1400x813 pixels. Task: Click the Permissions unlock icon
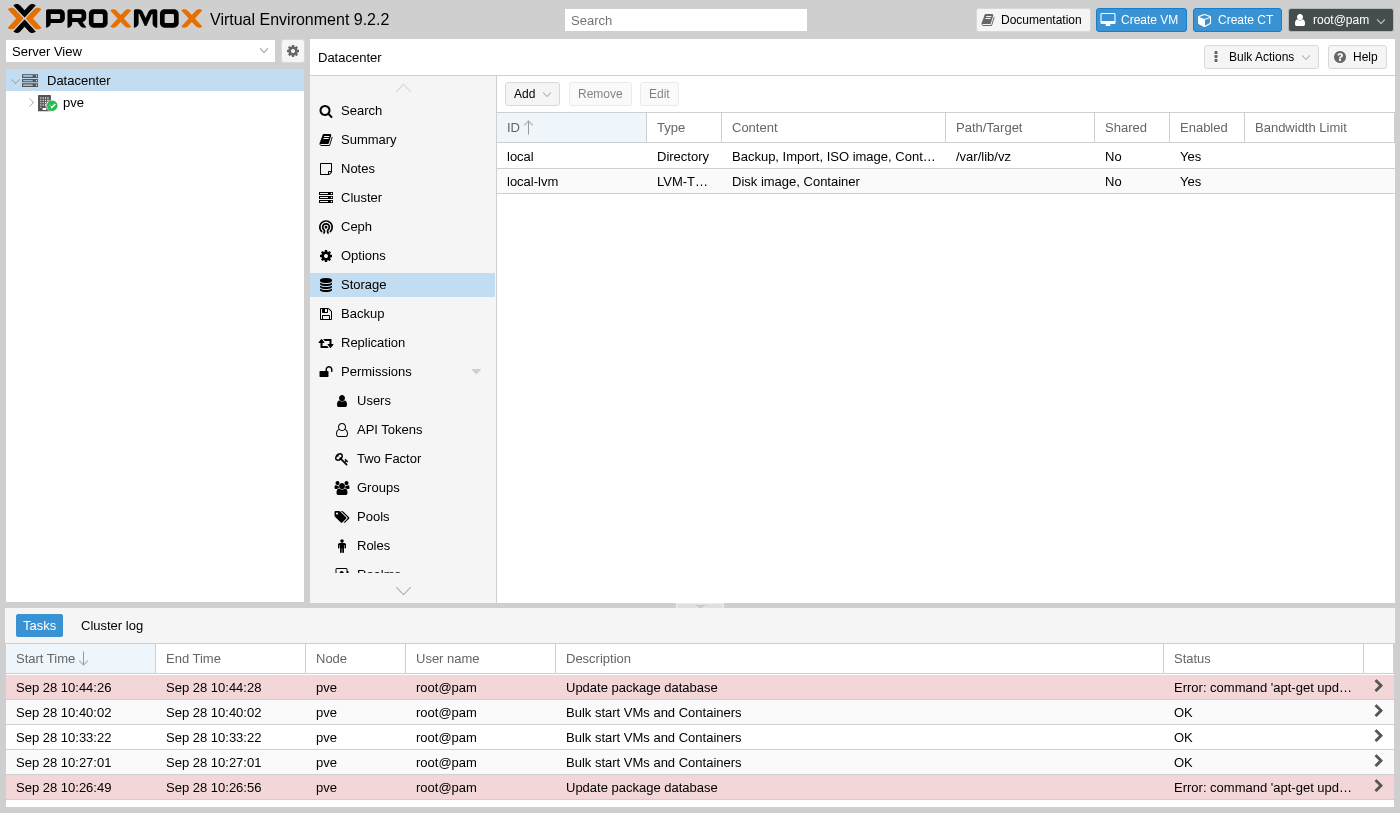click(x=326, y=372)
